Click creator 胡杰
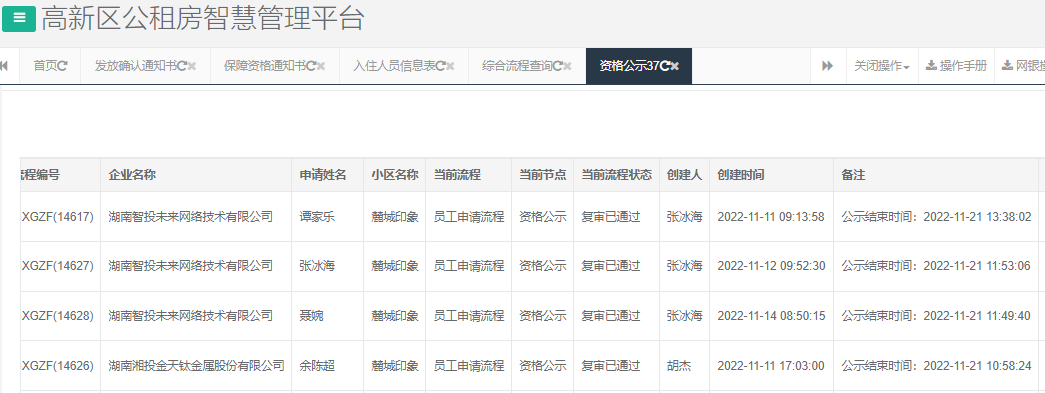This screenshot has width=1045, height=393. (678, 366)
